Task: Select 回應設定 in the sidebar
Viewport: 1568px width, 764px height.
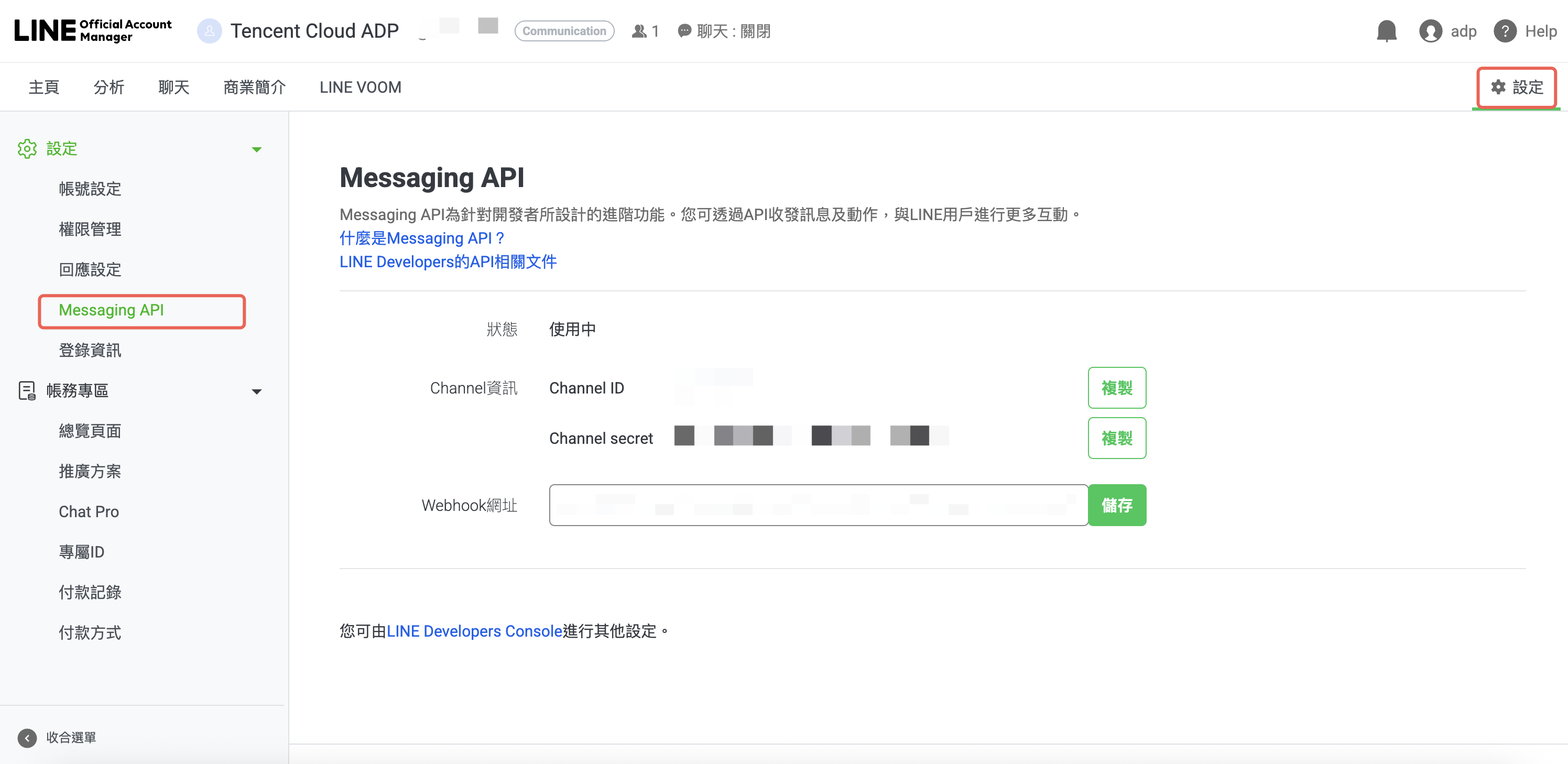Action: point(90,270)
